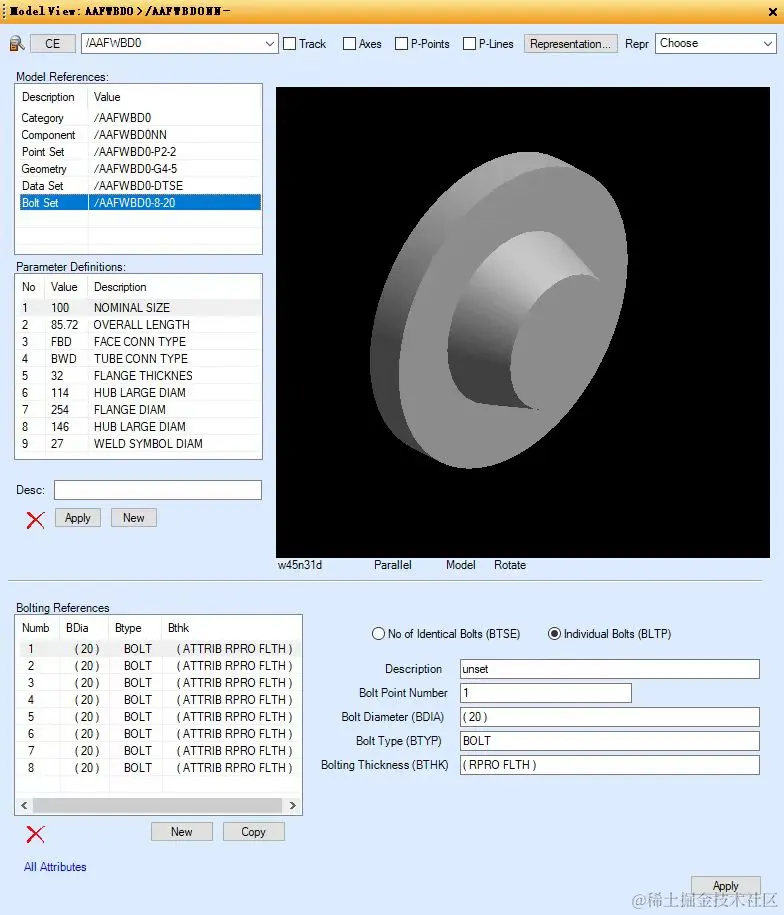This screenshot has height=915, width=784.
Task: Select parameter 2 OVERALL LENGTH
Action: coord(140,324)
